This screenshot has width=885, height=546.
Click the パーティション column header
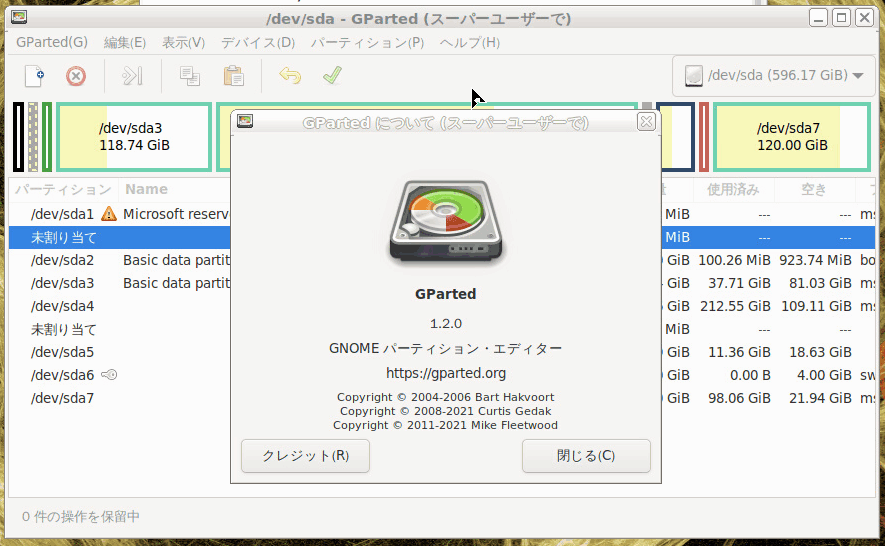pos(63,189)
